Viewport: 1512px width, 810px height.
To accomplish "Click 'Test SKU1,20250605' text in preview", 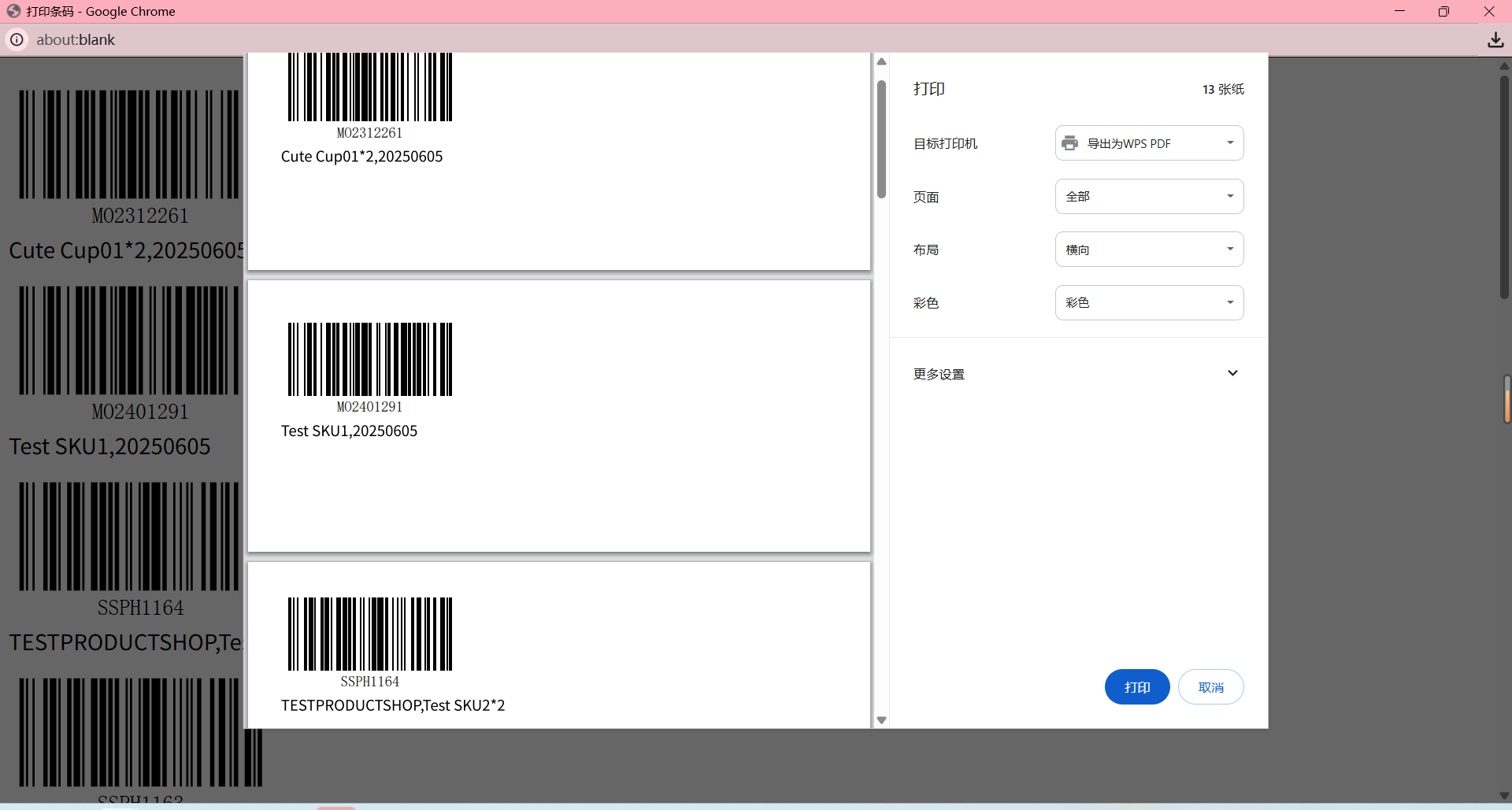I will [349, 431].
